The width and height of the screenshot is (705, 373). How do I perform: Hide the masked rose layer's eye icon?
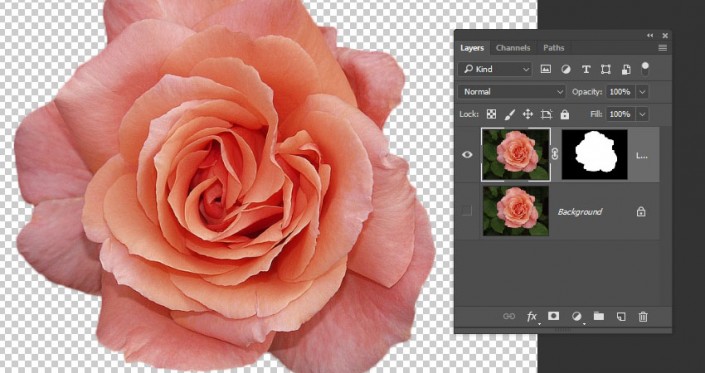click(467, 155)
